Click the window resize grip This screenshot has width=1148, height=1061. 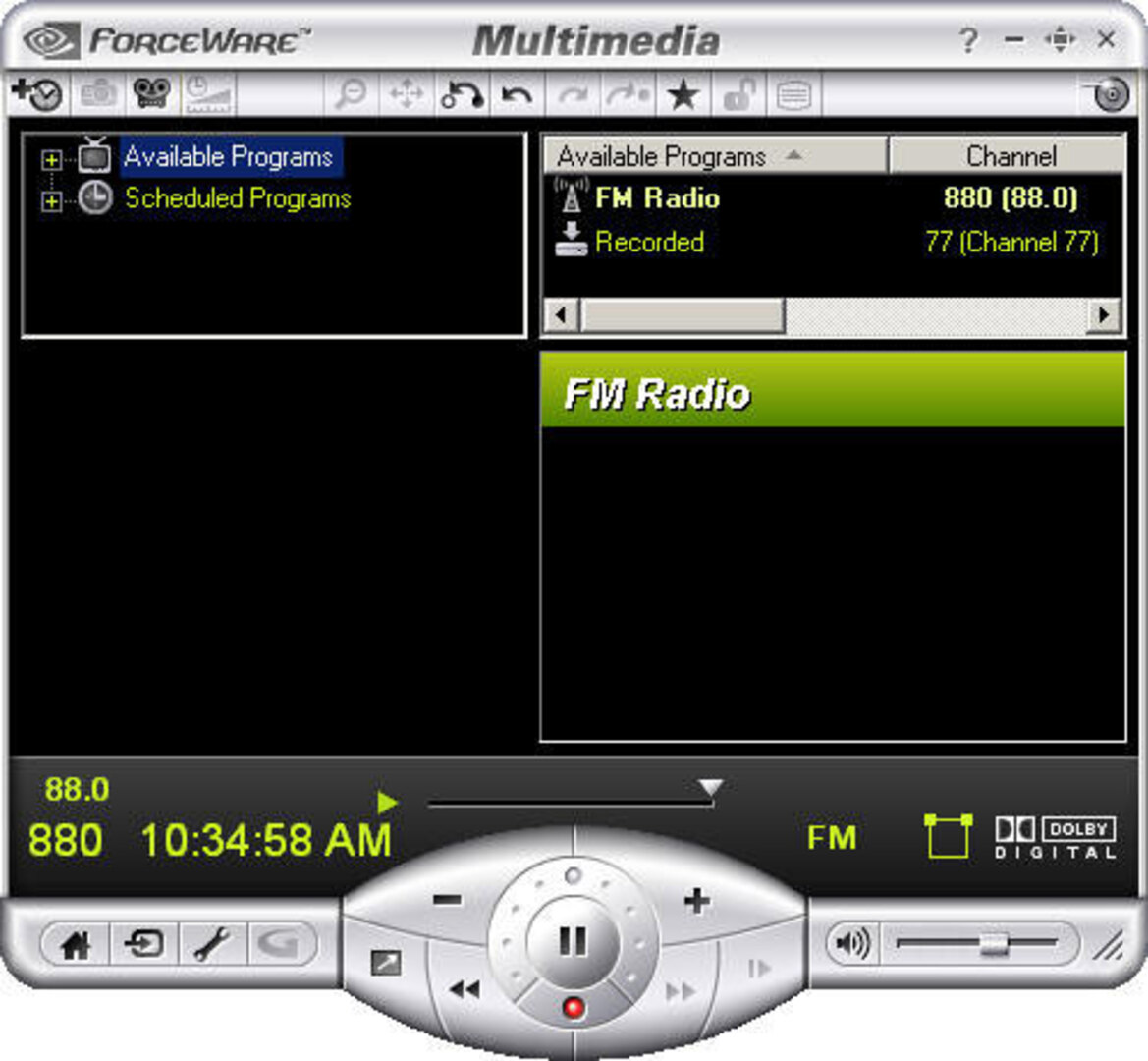click(x=1109, y=944)
